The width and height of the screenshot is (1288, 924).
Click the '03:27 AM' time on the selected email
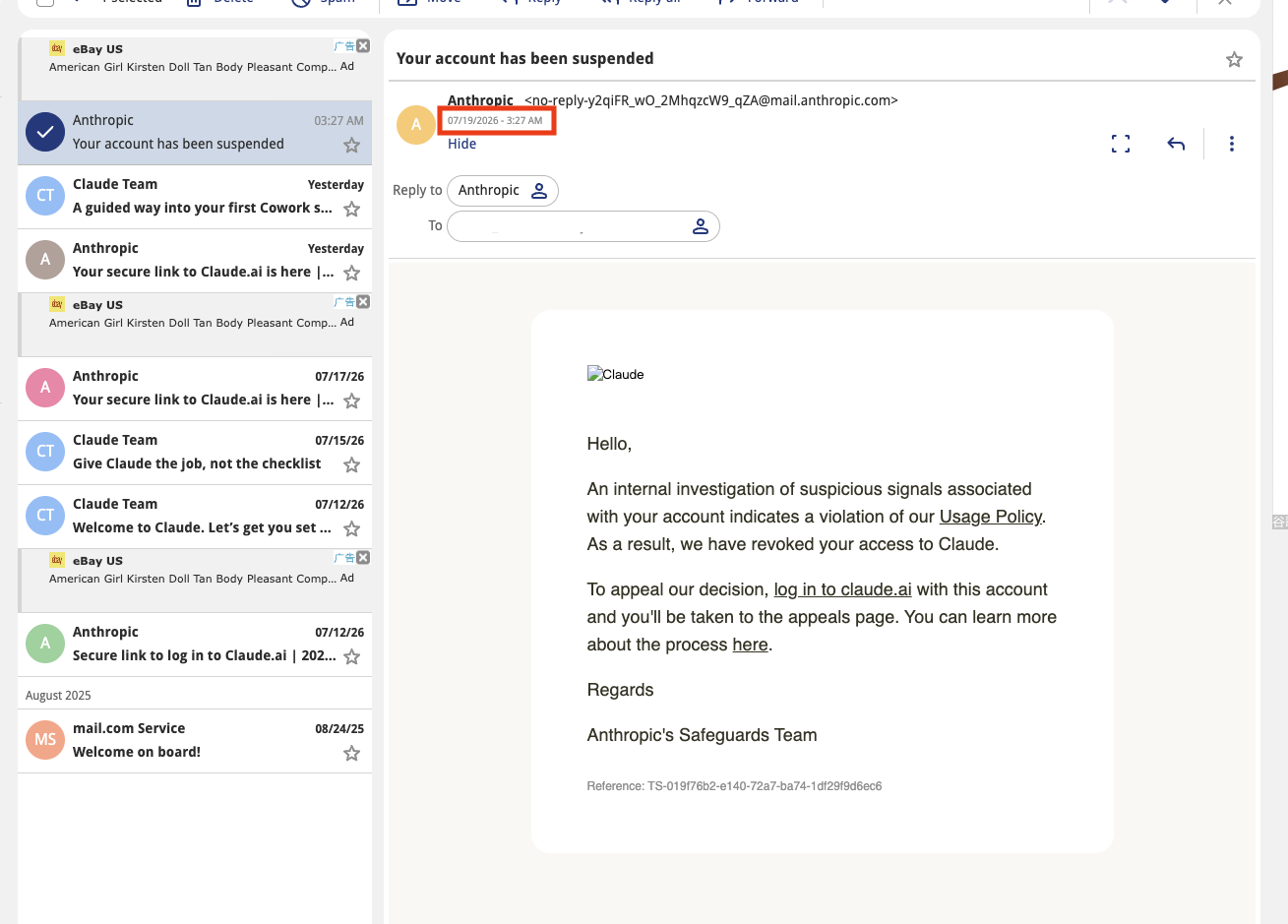click(x=338, y=121)
